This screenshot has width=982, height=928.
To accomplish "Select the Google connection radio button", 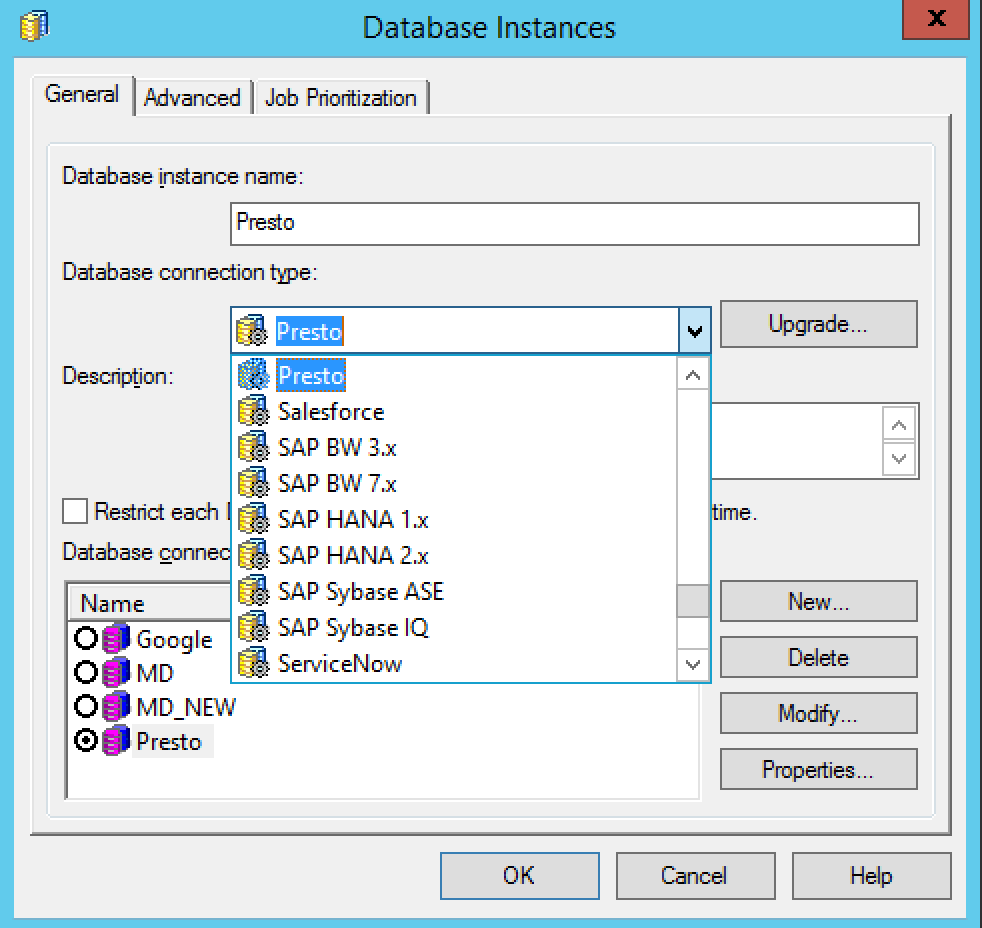I will pos(86,640).
